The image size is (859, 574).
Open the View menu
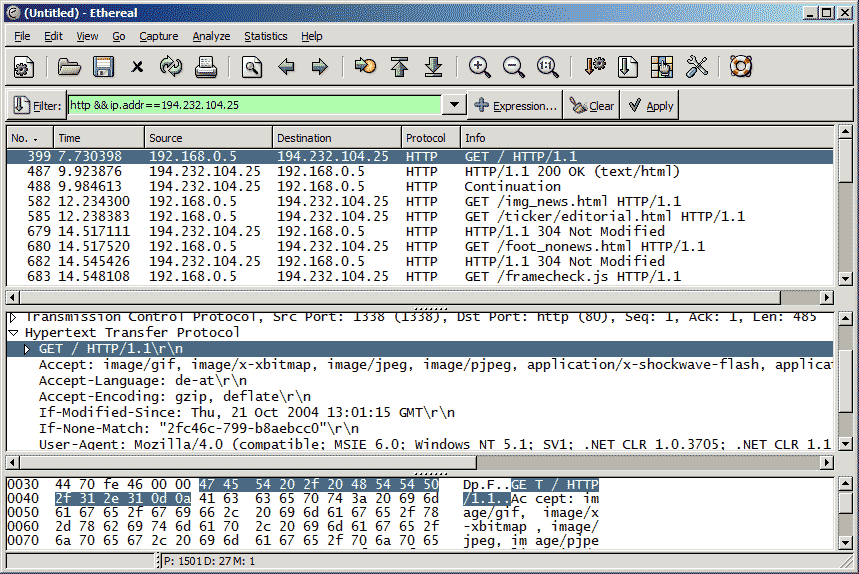[87, 36]
